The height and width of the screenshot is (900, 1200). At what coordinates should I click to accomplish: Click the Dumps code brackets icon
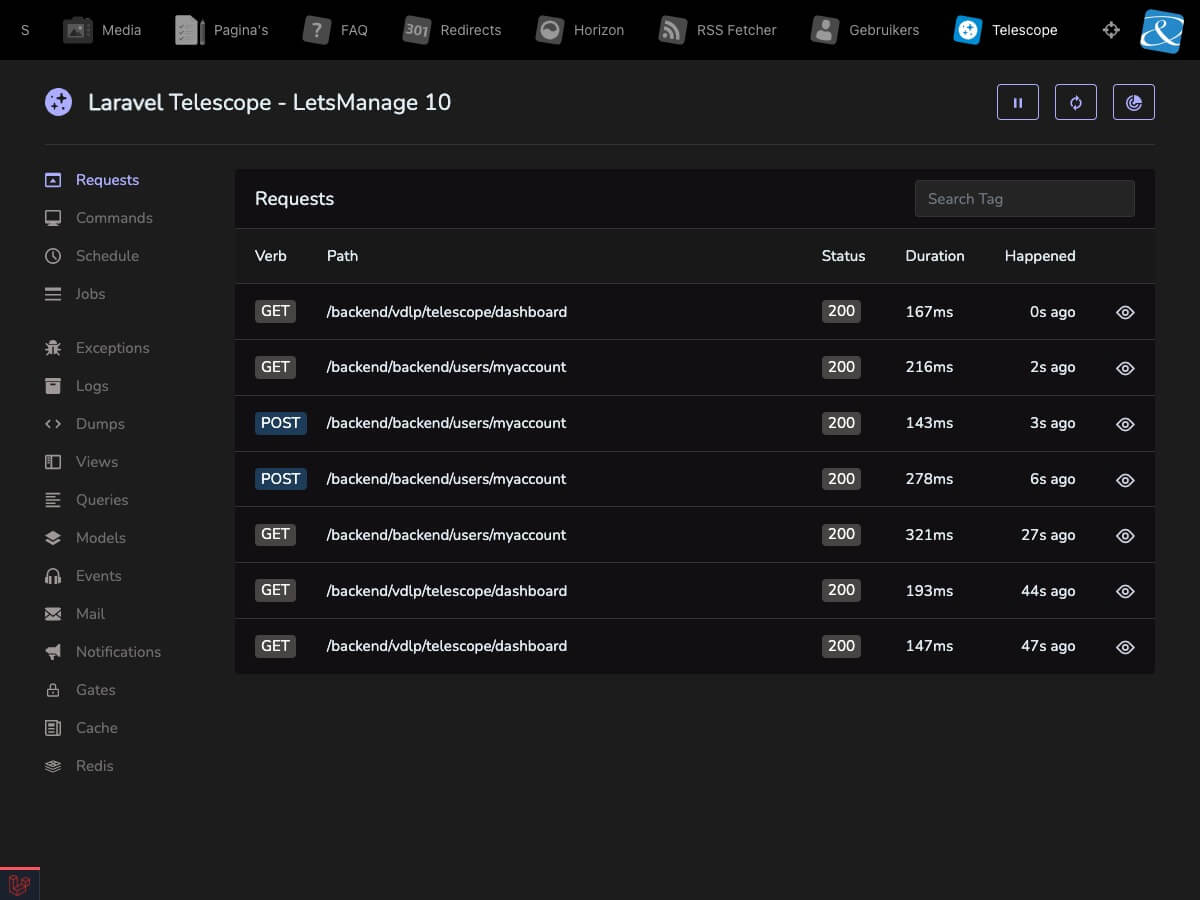(x=53, y=424)
